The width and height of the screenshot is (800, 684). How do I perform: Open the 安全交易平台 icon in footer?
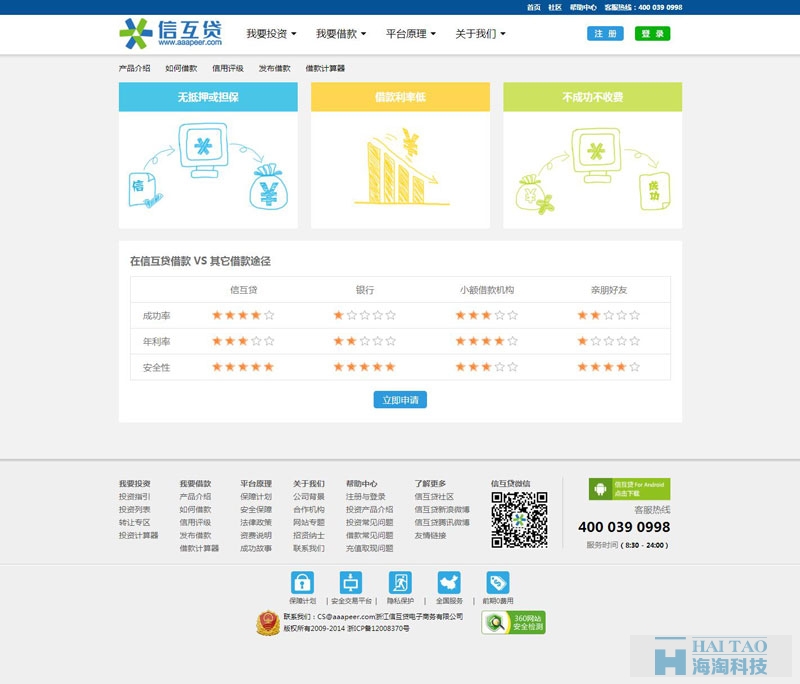click(351, 582)
